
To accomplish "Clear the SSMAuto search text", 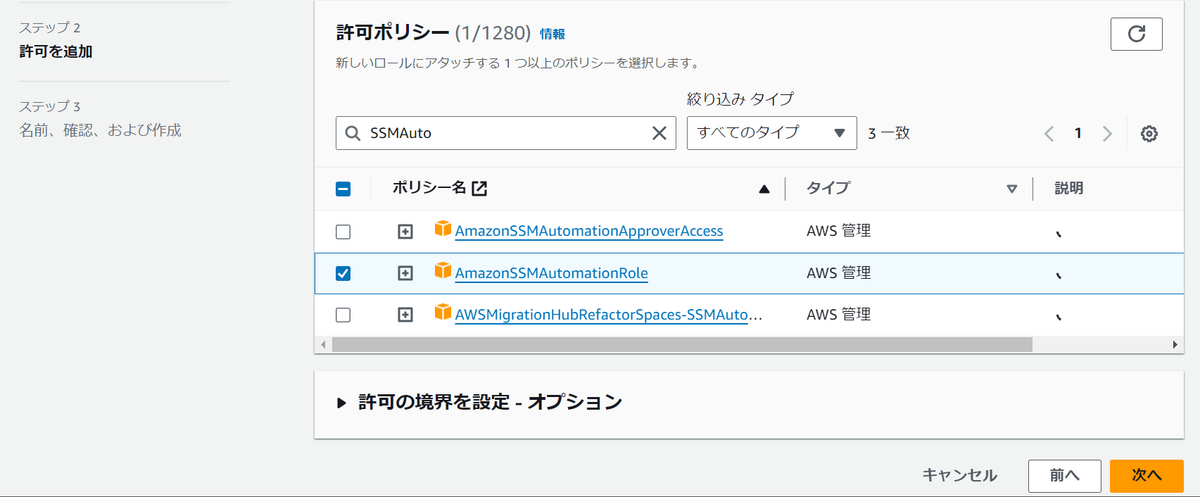I will tap(659, 132).
